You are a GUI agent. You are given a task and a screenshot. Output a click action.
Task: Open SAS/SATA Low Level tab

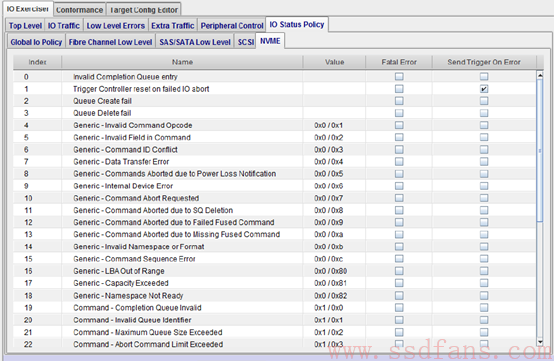[x=195, y=42]
